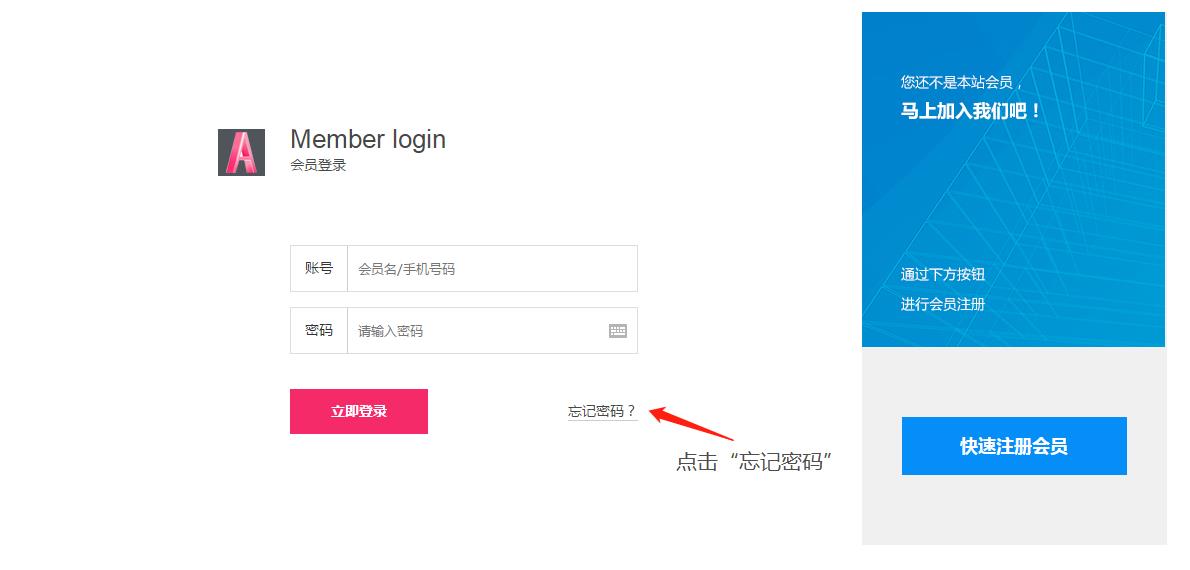Screen dimensions: 1190x570
Task: Click the 点击“忘记密码” annotation text
Action: [754, 461]
